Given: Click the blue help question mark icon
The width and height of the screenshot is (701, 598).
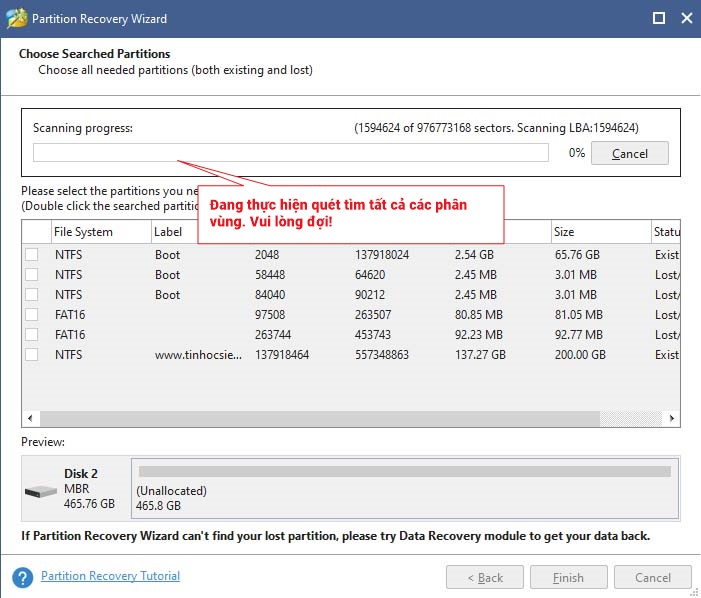Looking at the screenshot, I should click(x=23, y=577).
